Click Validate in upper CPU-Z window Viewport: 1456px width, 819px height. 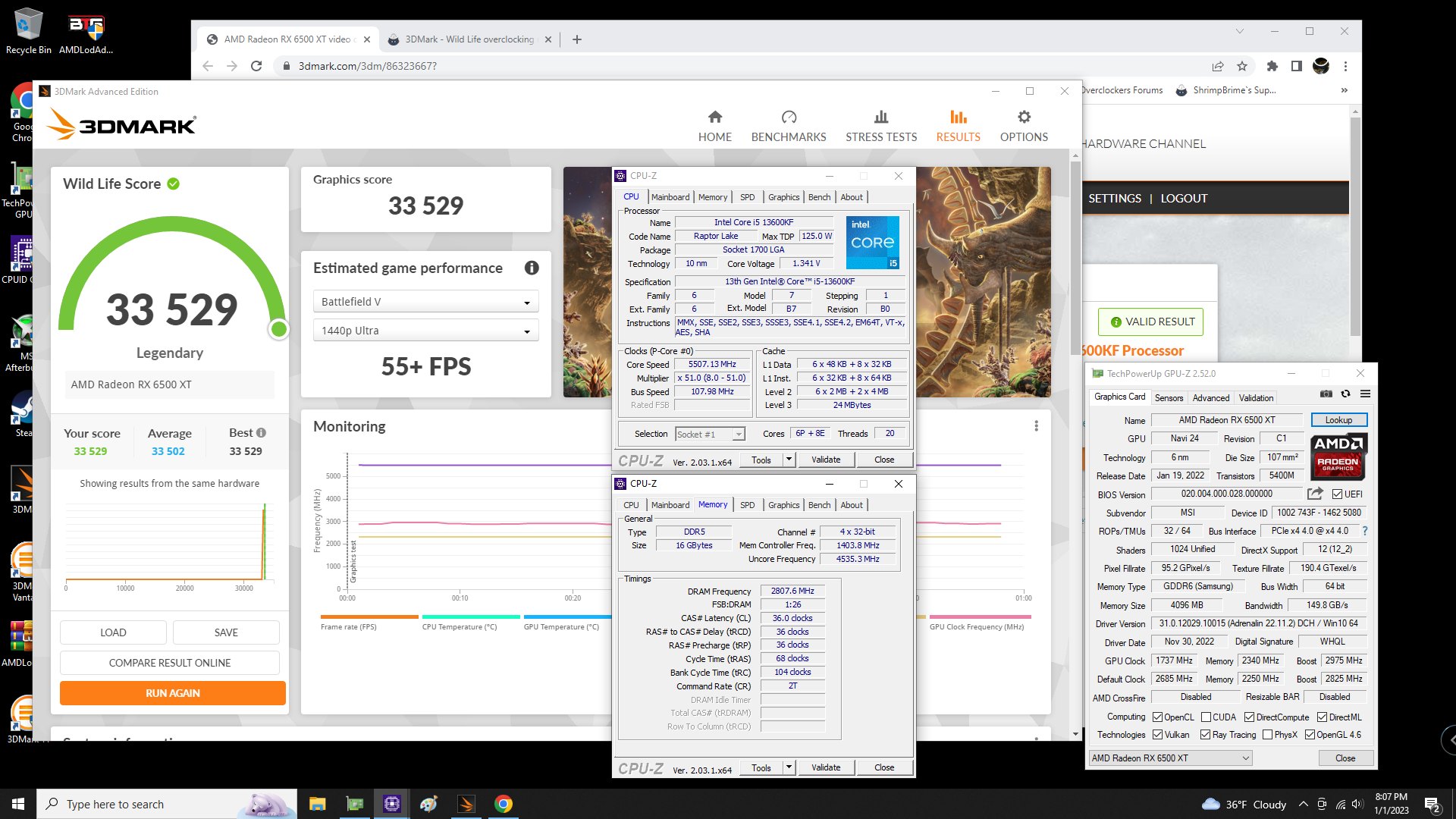[826, 459]
